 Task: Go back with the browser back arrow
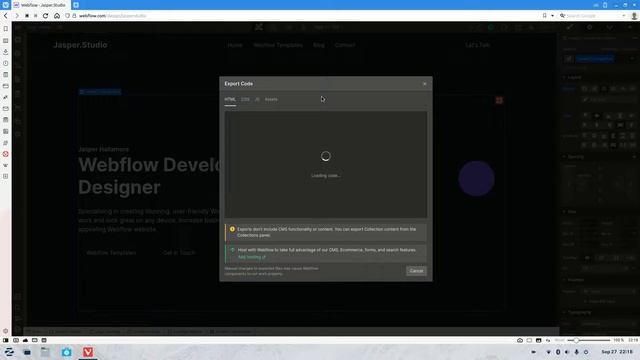coord(6,16)
